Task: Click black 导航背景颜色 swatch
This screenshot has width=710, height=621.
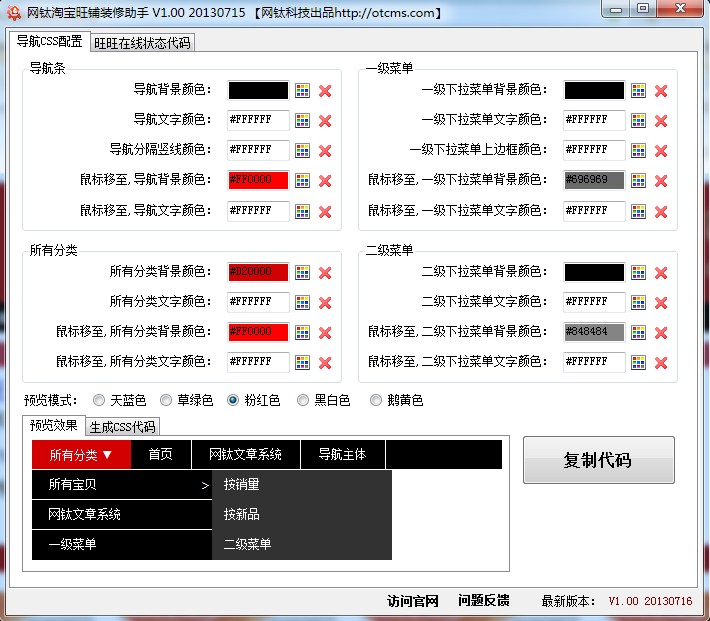Action: click(x=258, y=90)
